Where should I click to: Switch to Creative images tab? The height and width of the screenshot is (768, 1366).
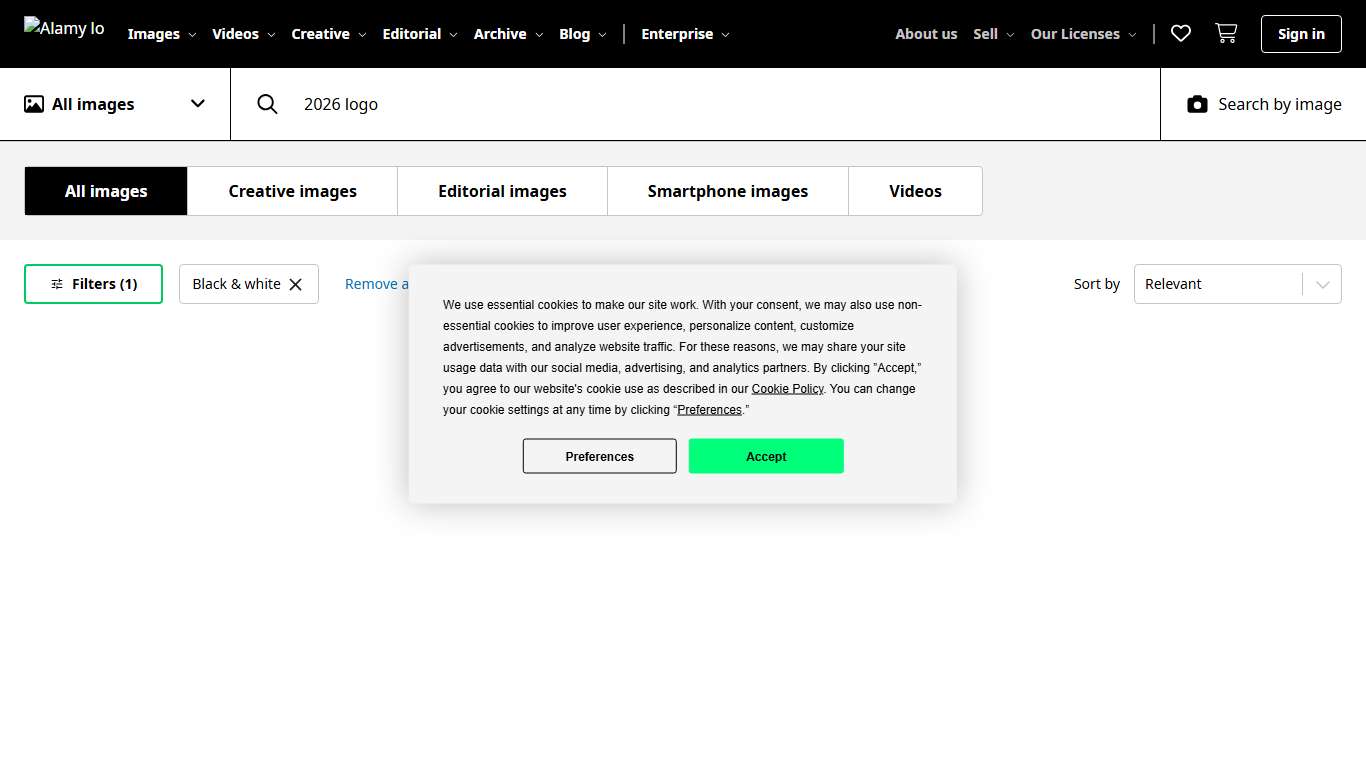point(292,191)
